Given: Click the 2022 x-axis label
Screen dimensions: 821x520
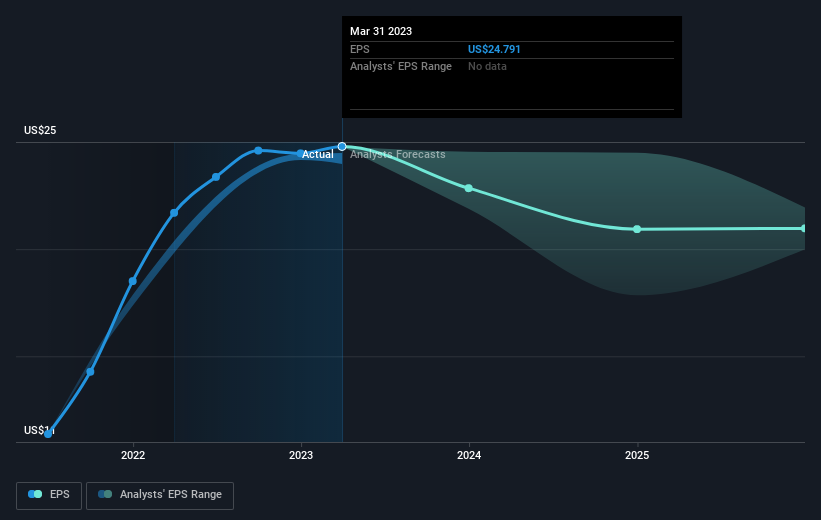Looking at the screenshot, I should [133, 455].
